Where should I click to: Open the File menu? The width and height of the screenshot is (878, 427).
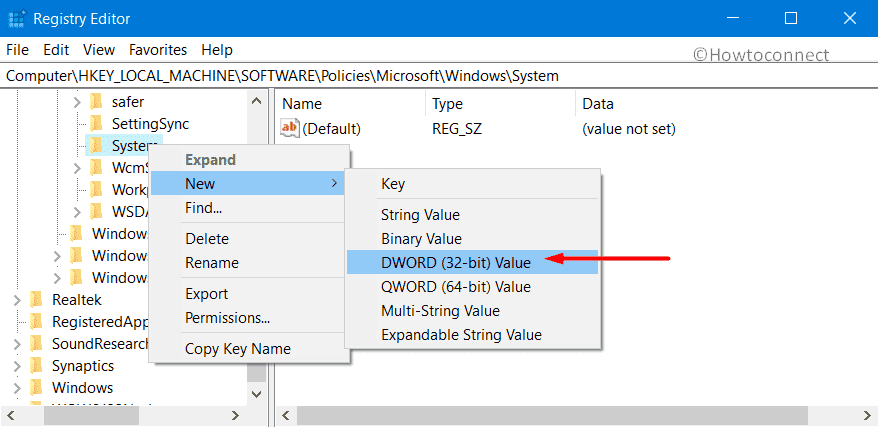(x=17, y=50)
